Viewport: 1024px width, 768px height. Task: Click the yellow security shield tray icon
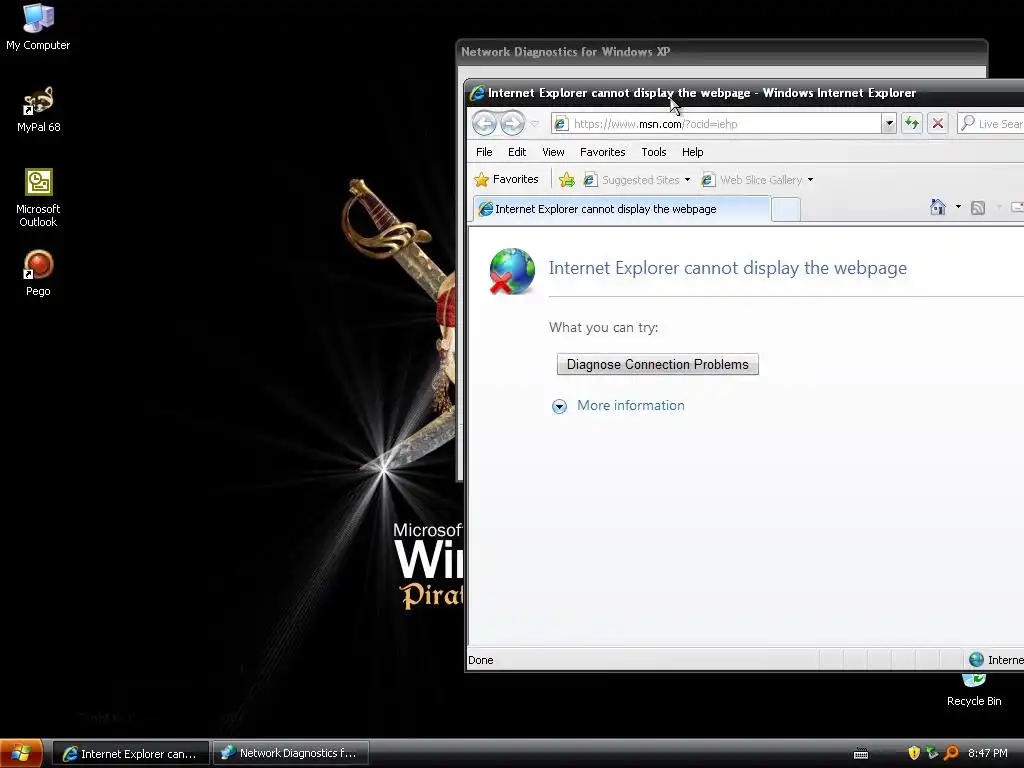tap(914, 753)
